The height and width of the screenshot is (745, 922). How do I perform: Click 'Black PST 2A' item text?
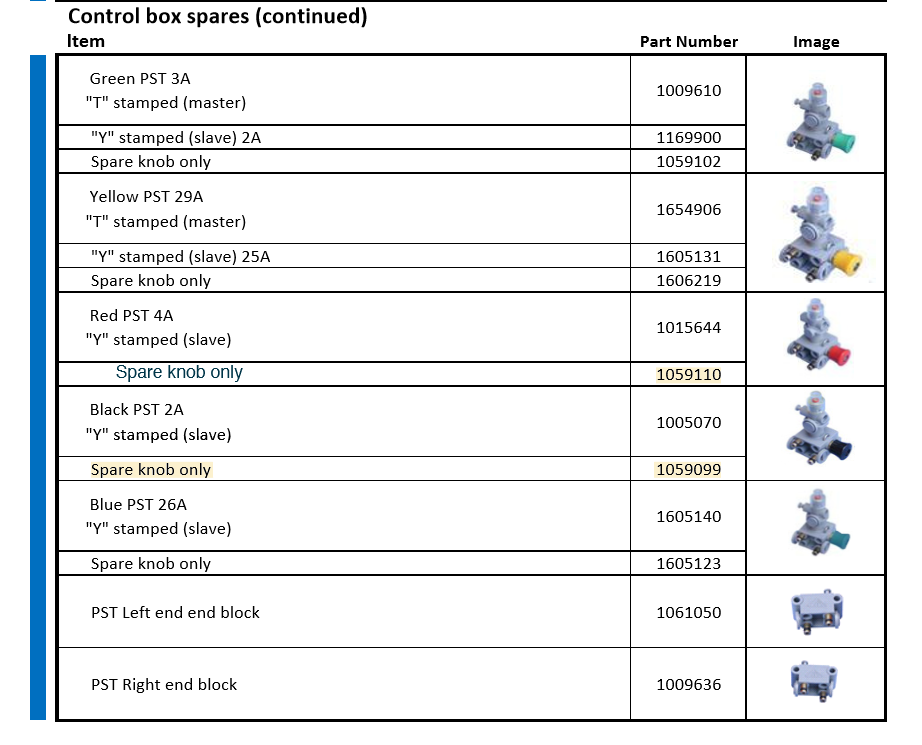[136, 410]
